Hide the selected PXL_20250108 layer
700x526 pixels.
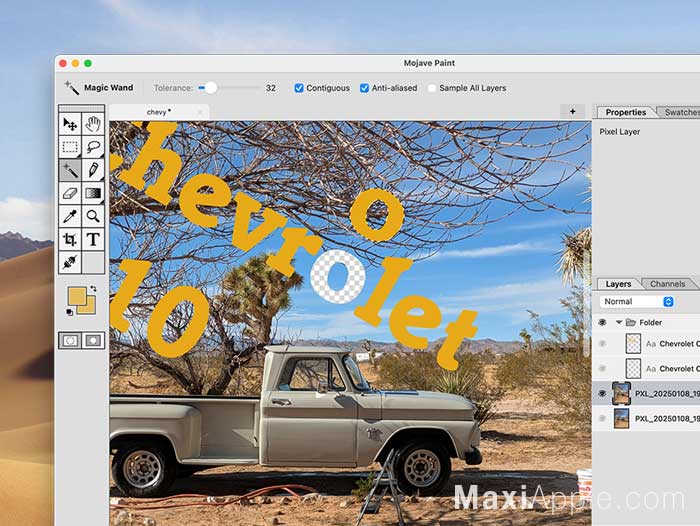tap(602, 393)
